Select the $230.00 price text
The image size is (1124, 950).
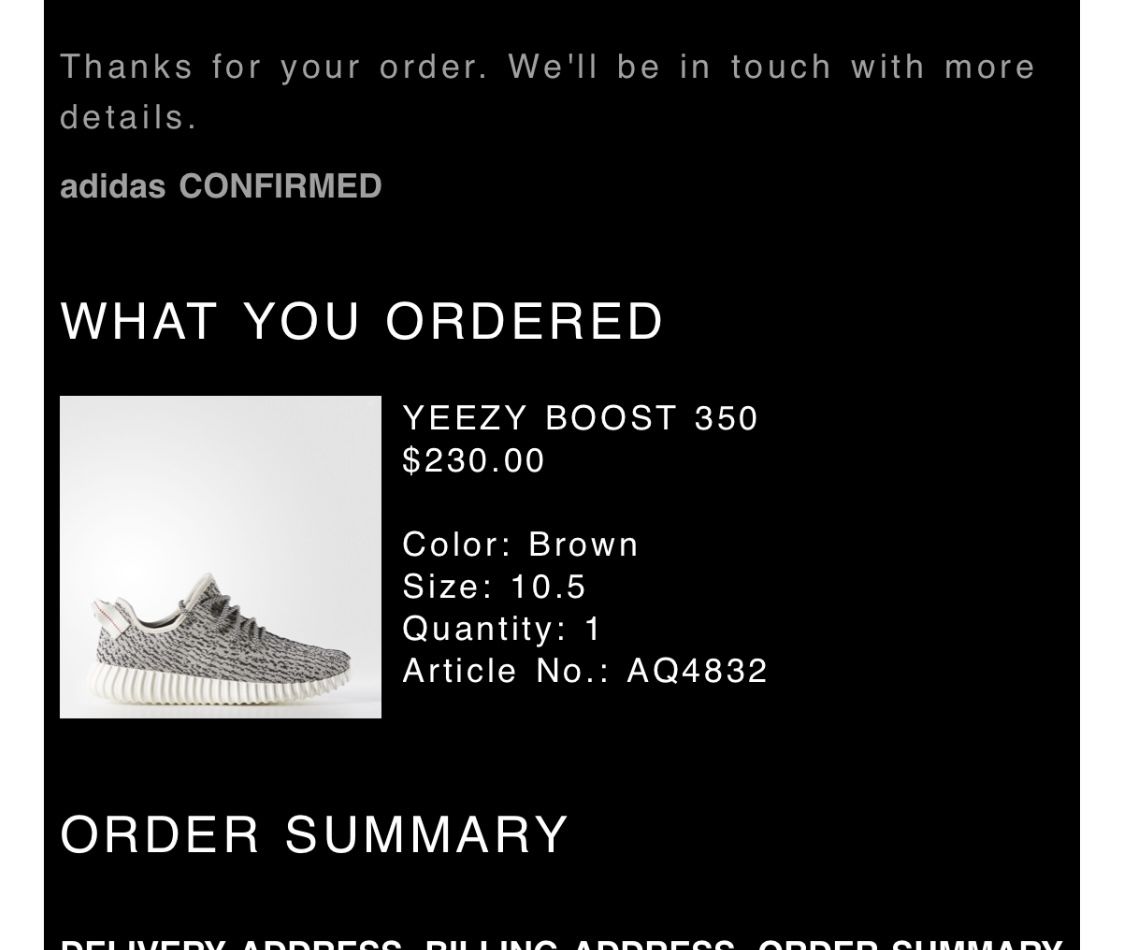click(473, 460)
